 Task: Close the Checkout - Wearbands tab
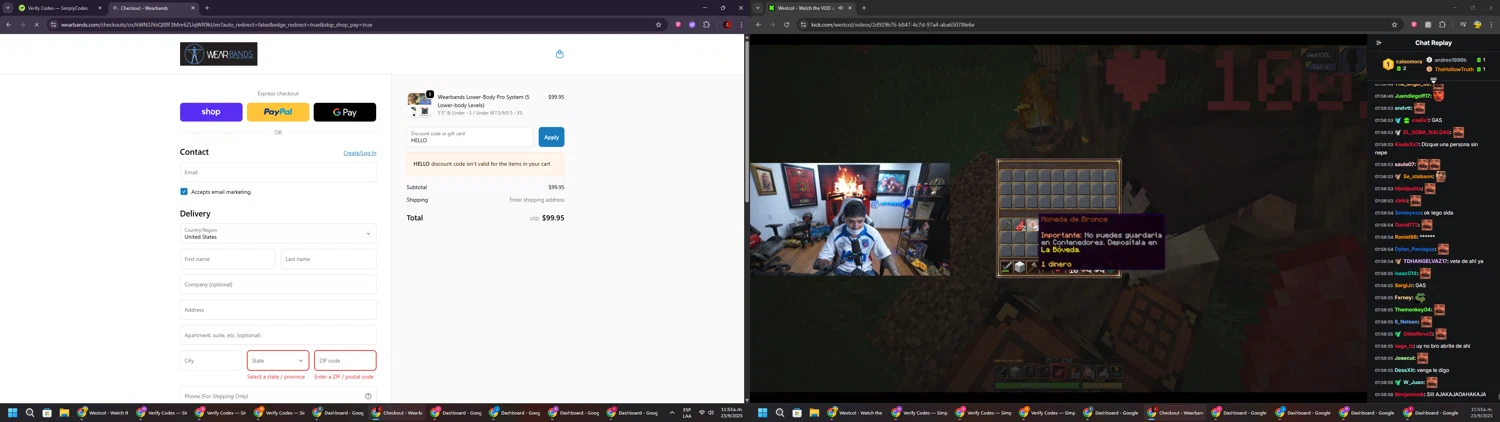click(x=193, y=8)
